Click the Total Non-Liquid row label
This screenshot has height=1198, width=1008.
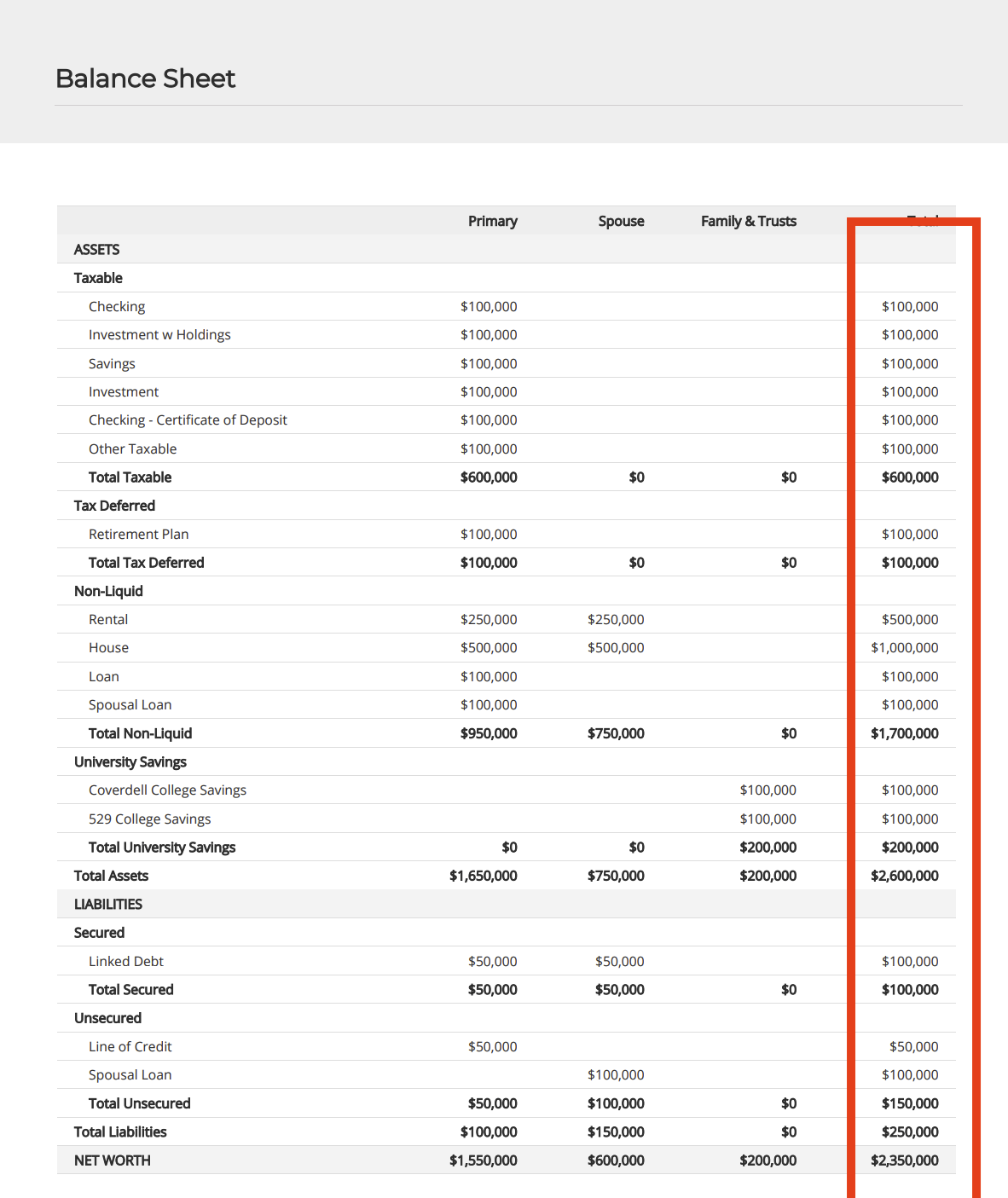pyautogui.click(x=140, y=733)
